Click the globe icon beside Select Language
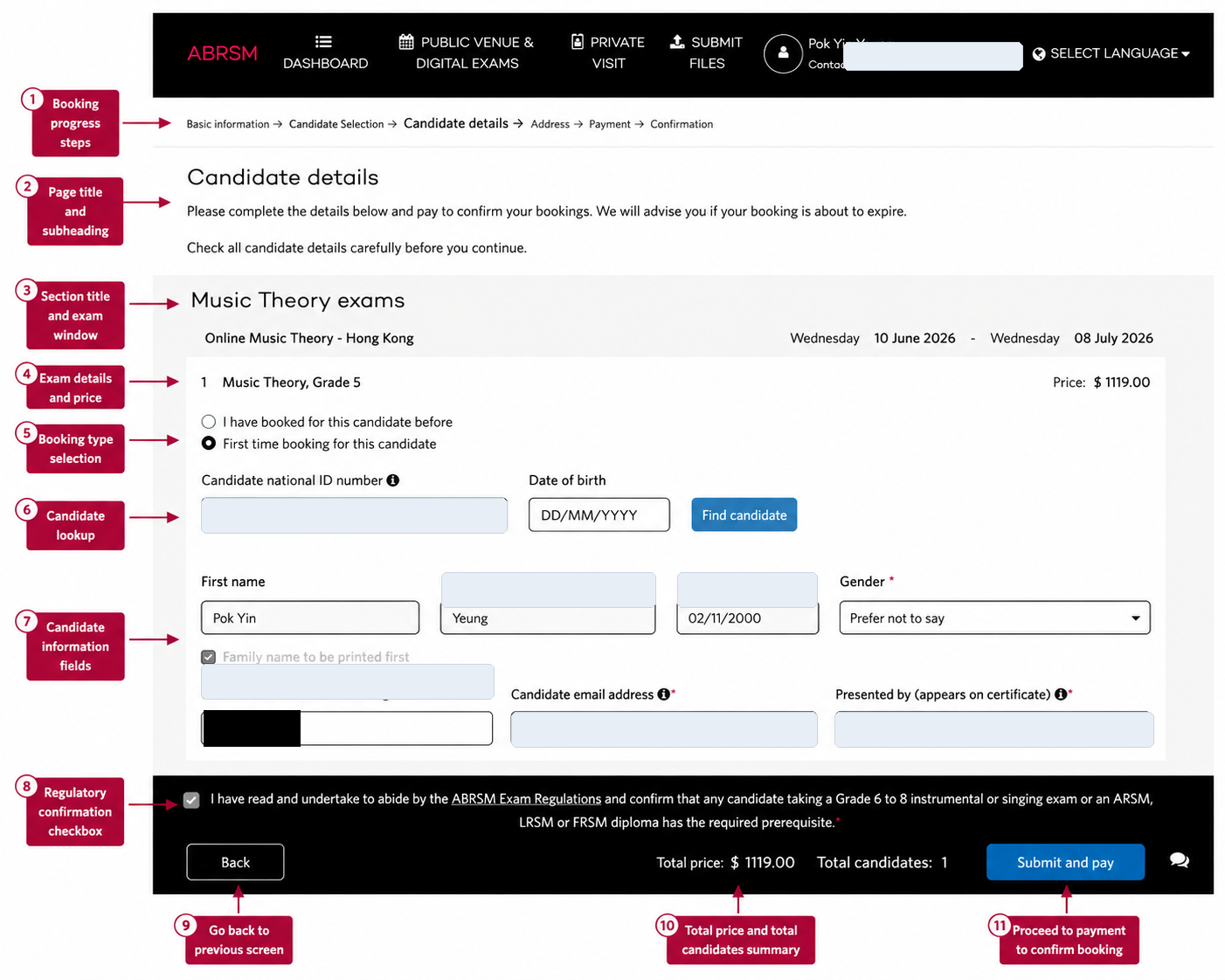This screenshot has height=980, width=1225. pyautogui.click(x=1039, y=54)
